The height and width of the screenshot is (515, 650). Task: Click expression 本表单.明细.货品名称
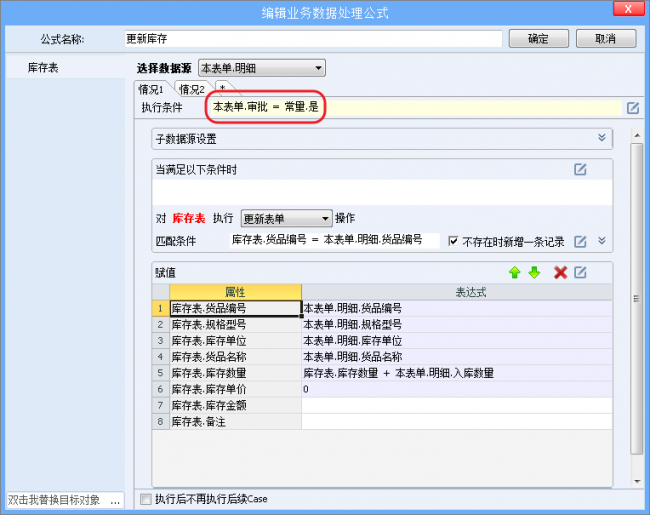coord(457,357)
